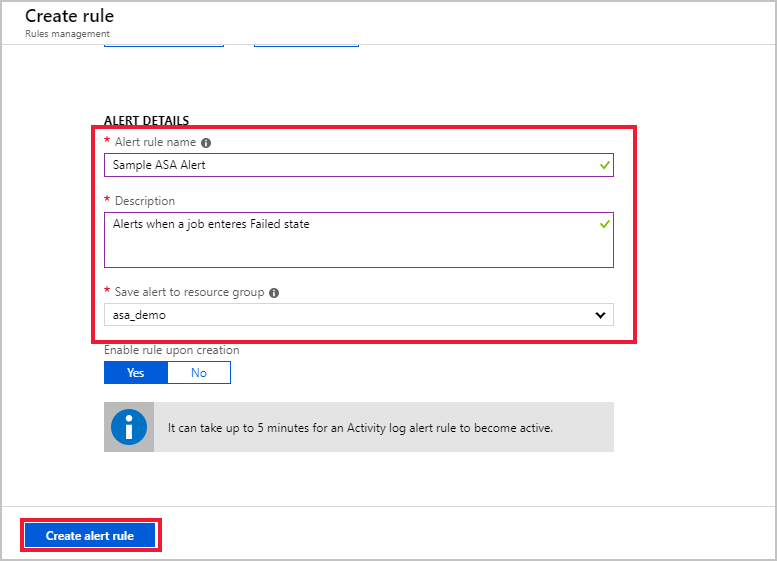This screenshot has height=561, width=777.
Task: Click the Enable rule upon creation label
Action: coord(171,350)
